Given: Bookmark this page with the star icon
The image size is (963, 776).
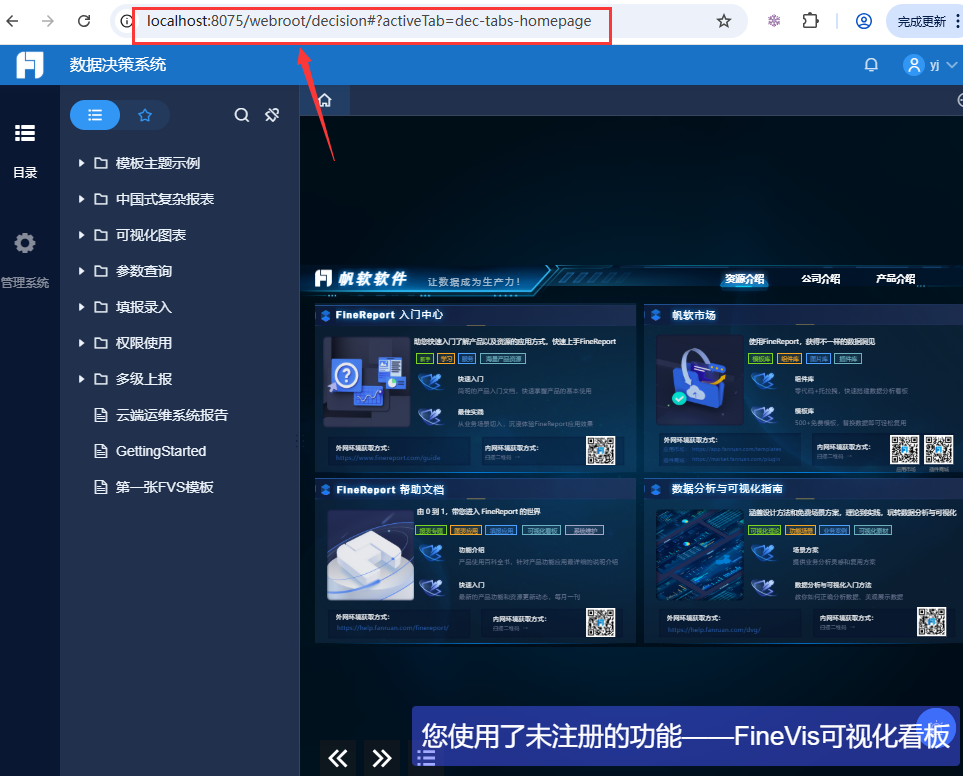Looking at the screenshot, I should (724, 21).
